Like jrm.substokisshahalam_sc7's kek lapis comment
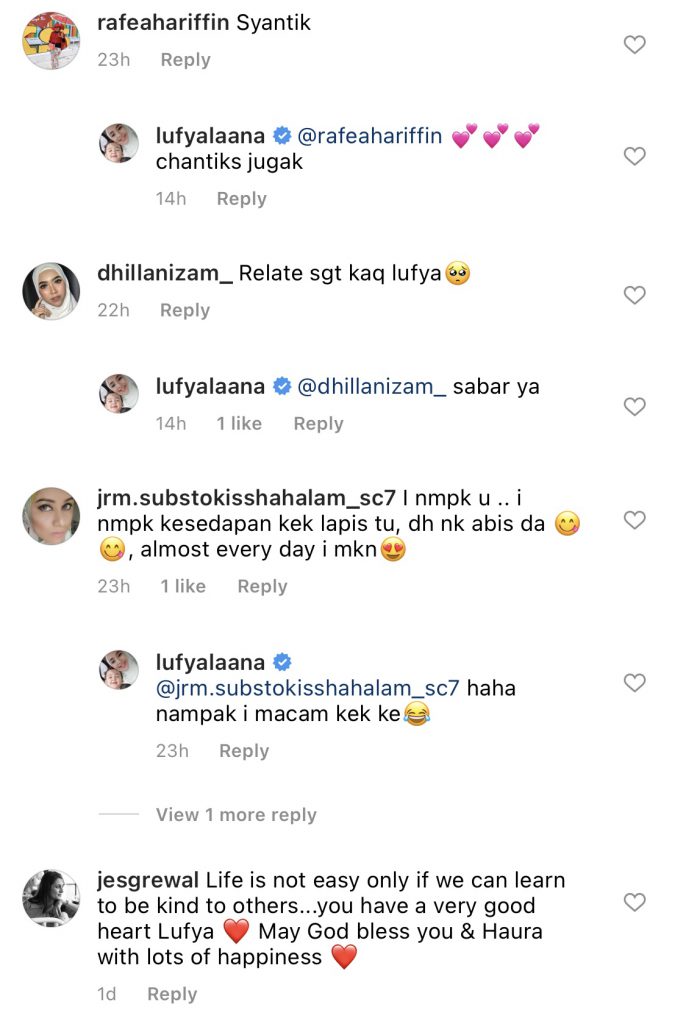Image resolution: width=686 pixels, height=1024 pixels. (x=634, y=520)
